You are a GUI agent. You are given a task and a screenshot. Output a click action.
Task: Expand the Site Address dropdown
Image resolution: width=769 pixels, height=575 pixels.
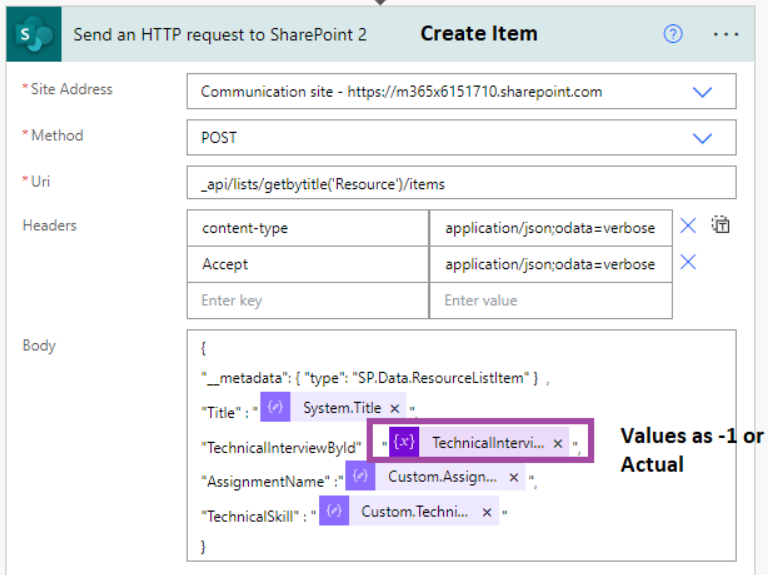pos(702,92)
